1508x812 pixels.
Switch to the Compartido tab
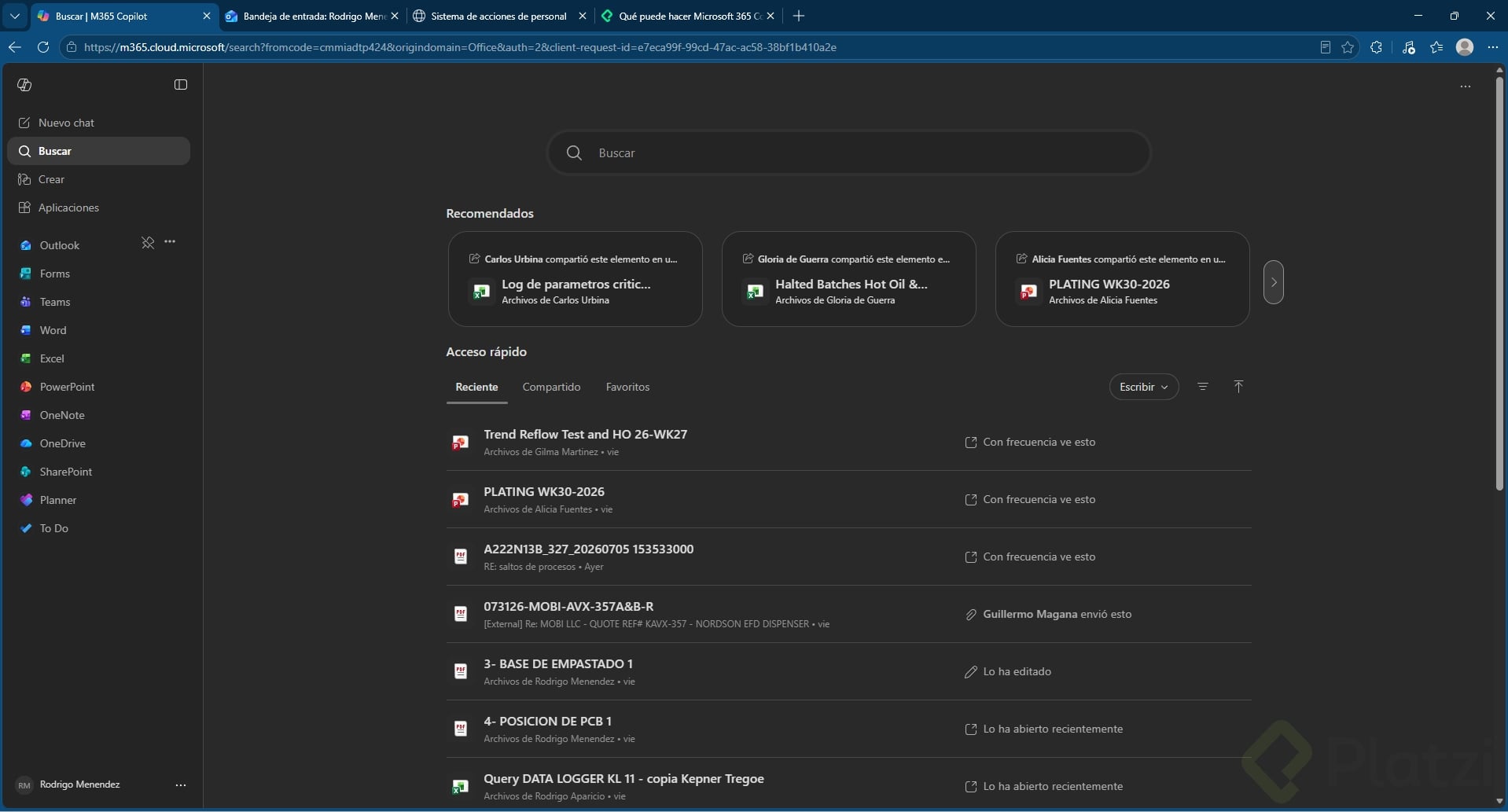[551, 387]
